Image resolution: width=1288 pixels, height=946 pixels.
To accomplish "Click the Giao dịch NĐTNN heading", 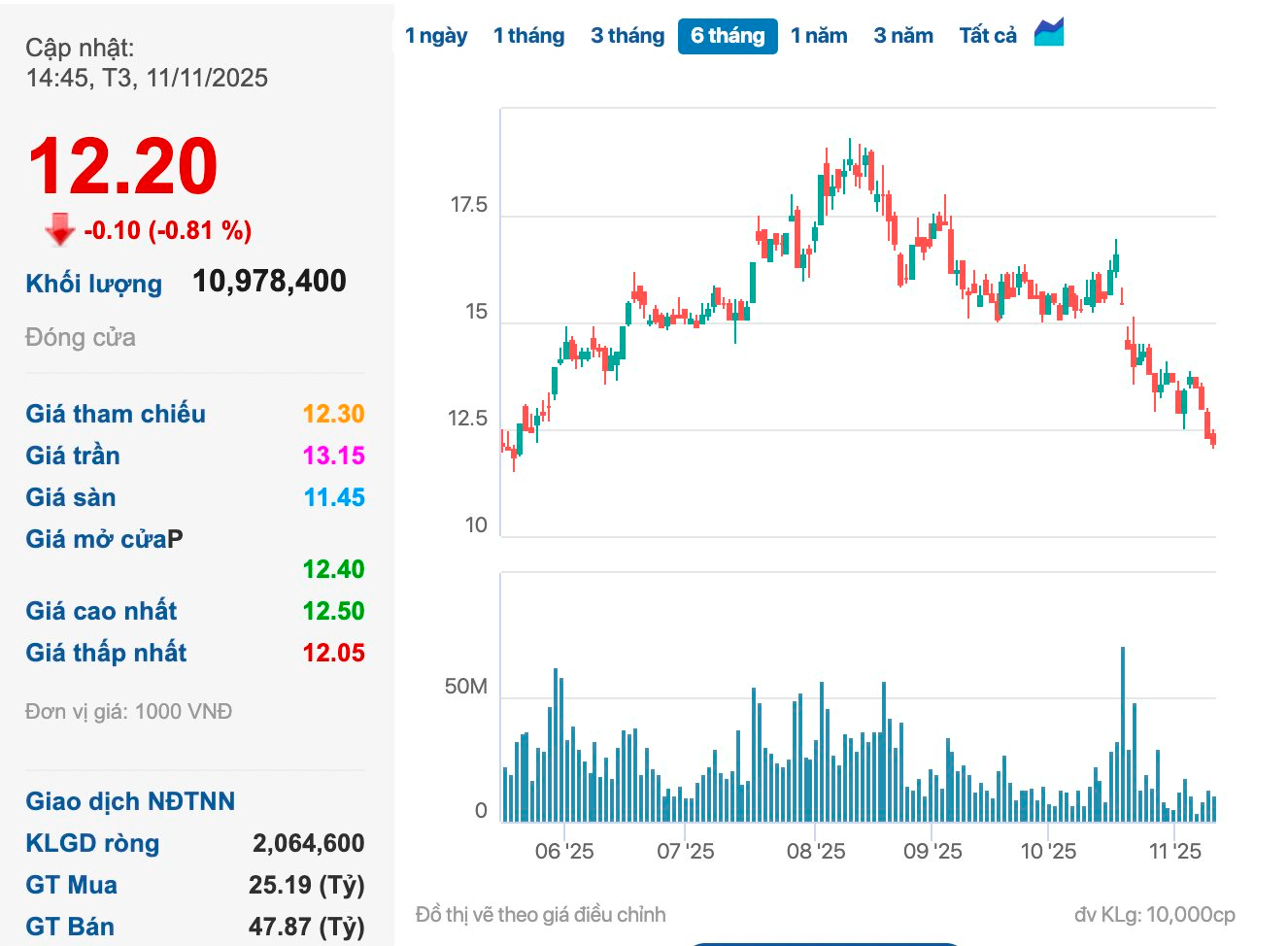I will [130, 801].
